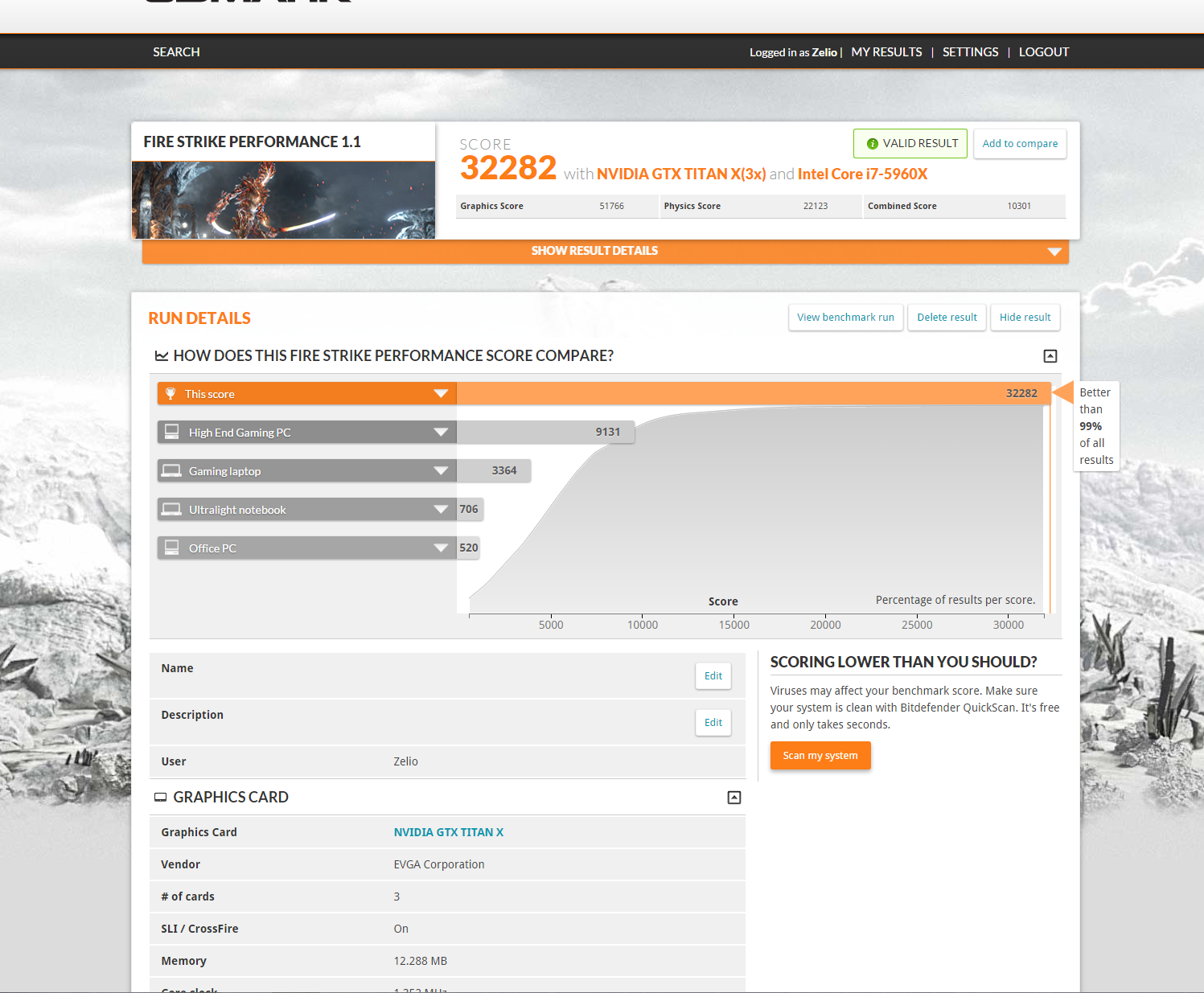Click the arrow on Show Result Details bar
Screen dimensions: 1204x993
1054,252
